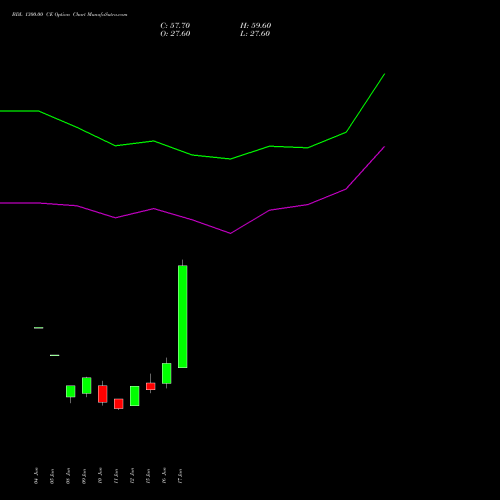Select the green candle for 09 Jun
Viewport: 500px width, 500px height.
[x=87, y=386]
